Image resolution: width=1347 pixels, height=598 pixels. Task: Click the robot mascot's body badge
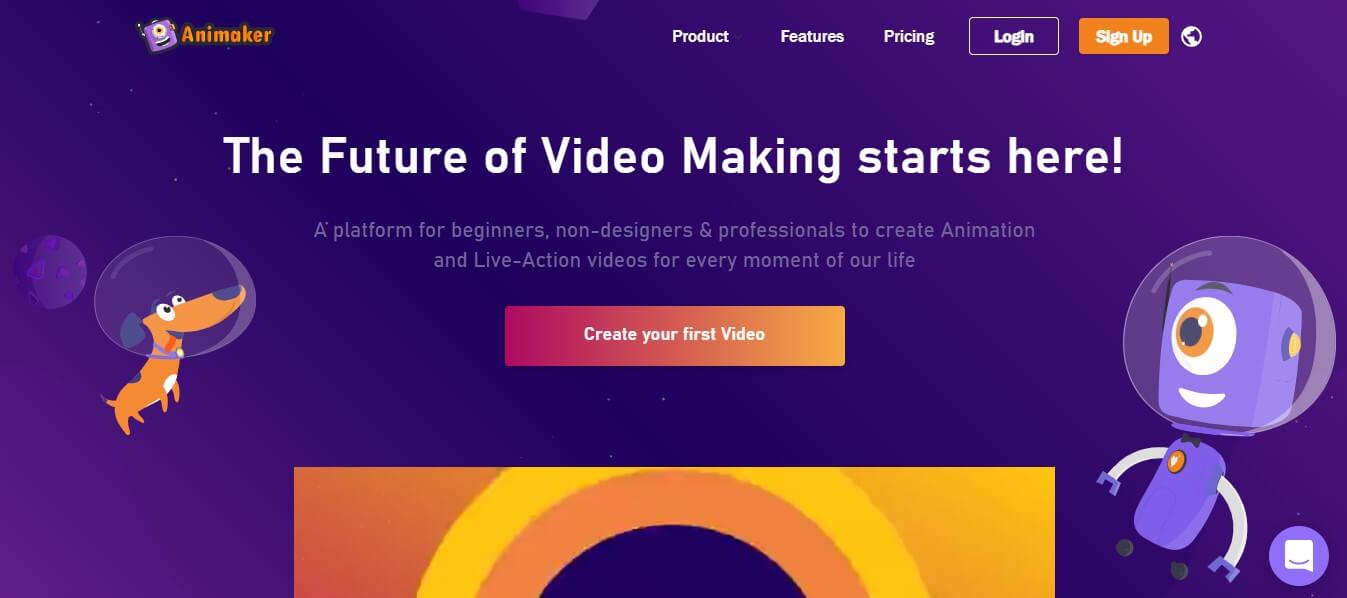[x=1177, y=462]
